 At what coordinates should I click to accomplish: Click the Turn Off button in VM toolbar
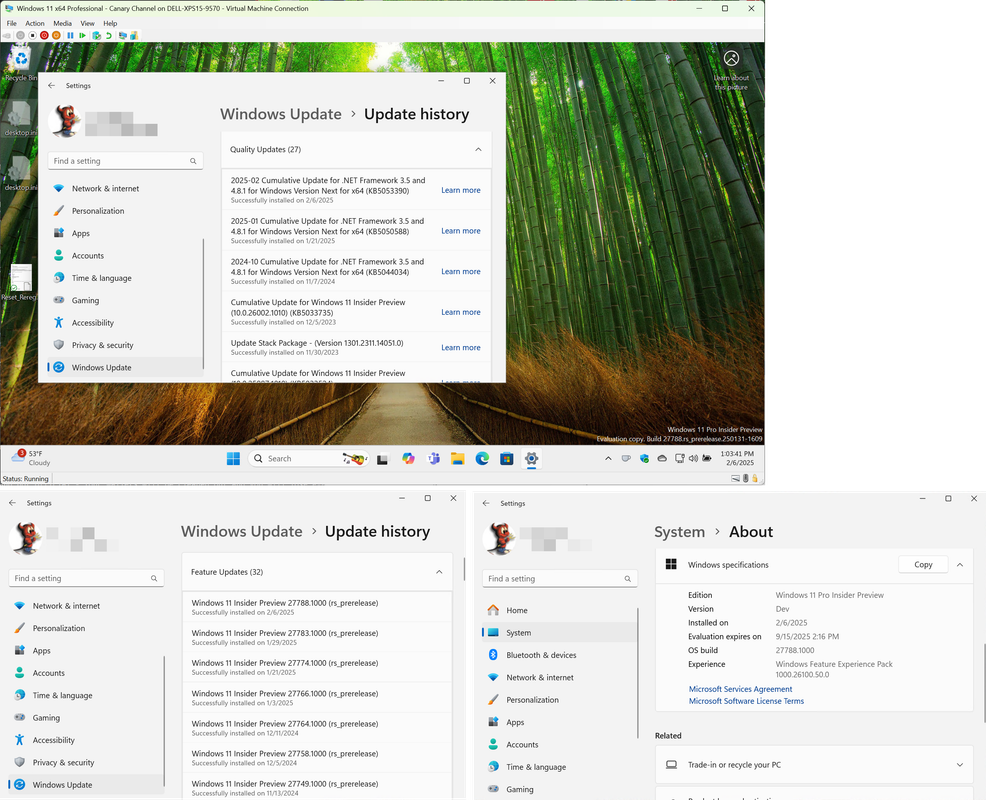(33, 35)
